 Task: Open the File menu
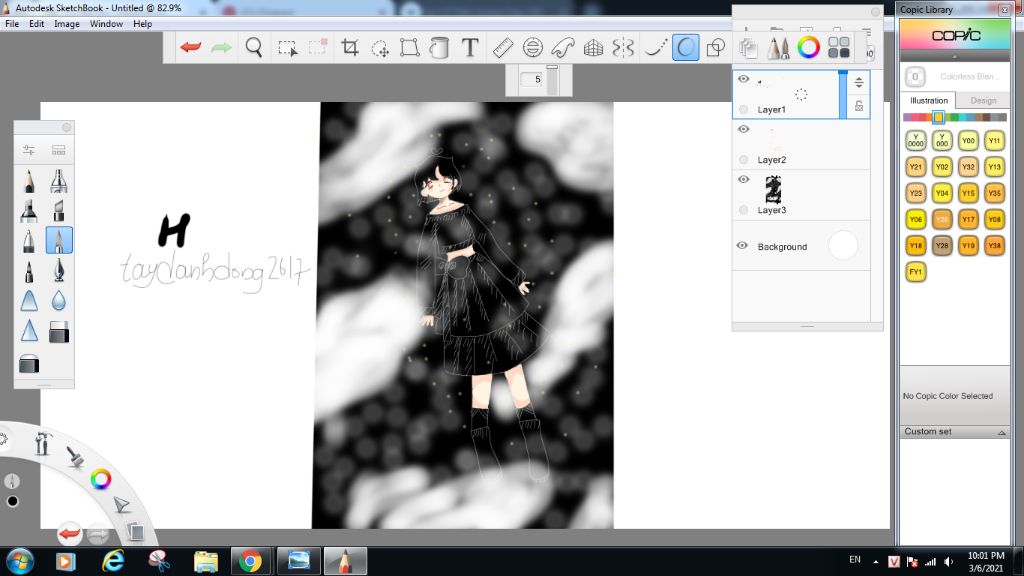(x=12, y=24)
